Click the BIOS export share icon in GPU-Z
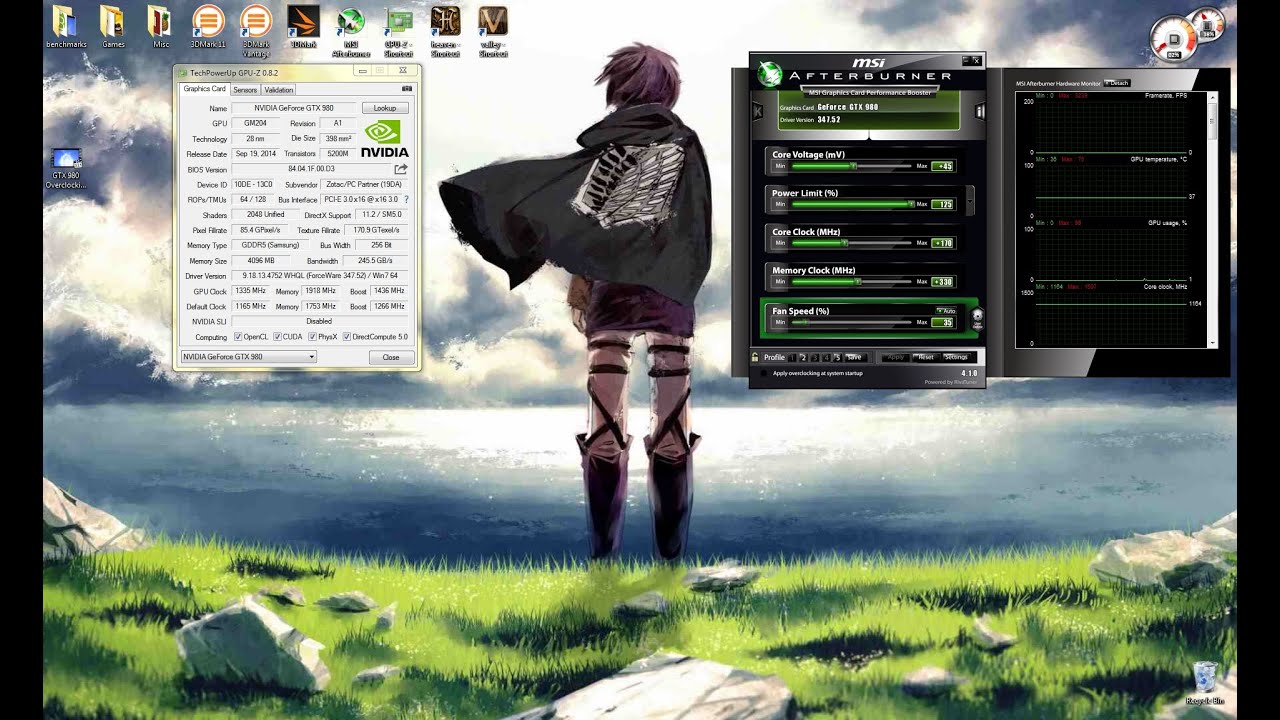 point(401,169)
